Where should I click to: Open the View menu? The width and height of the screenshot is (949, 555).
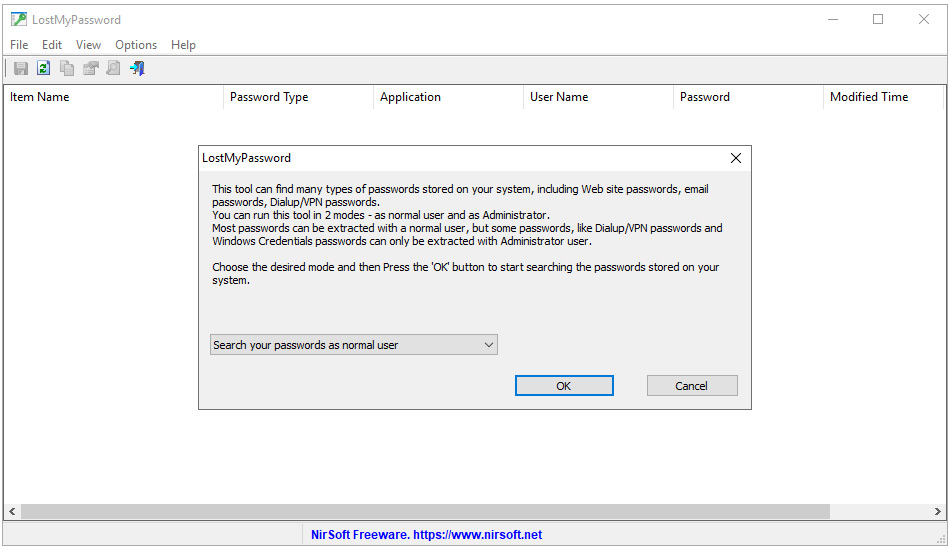click(x=88, y=45)
